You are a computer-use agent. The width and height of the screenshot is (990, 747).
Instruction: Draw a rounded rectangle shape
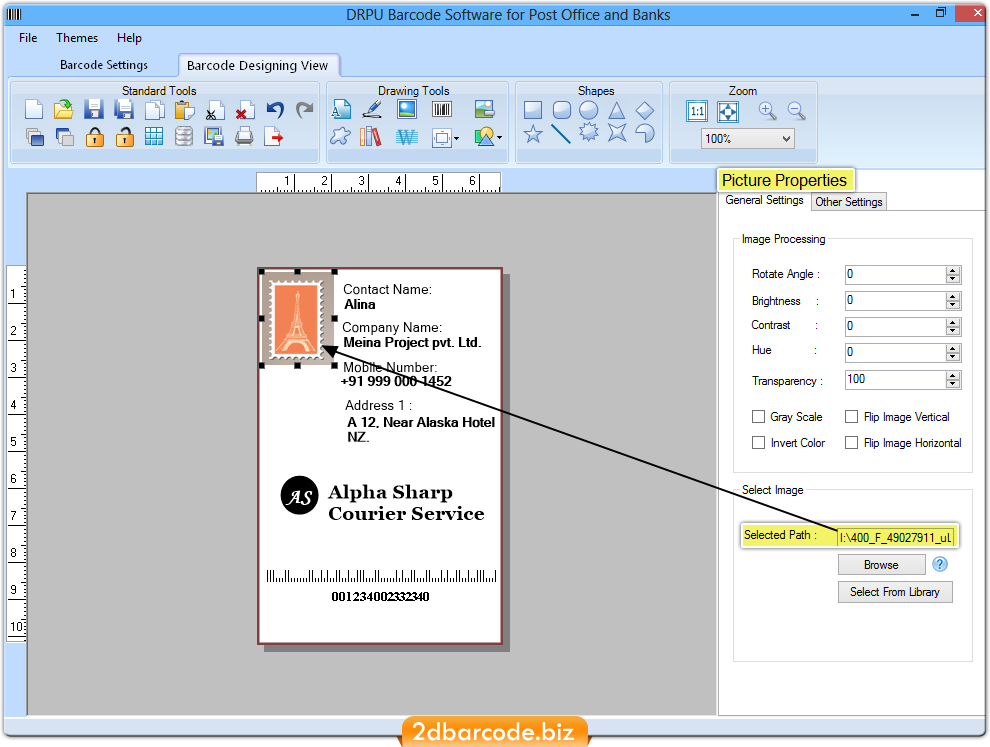click(561, 111)
